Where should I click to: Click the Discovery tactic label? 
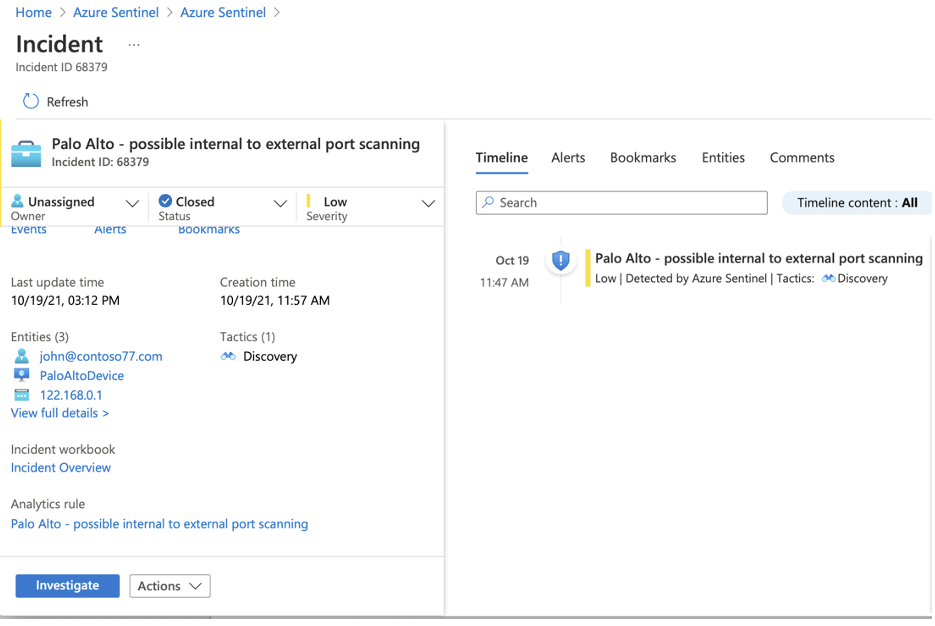point(270,357)
